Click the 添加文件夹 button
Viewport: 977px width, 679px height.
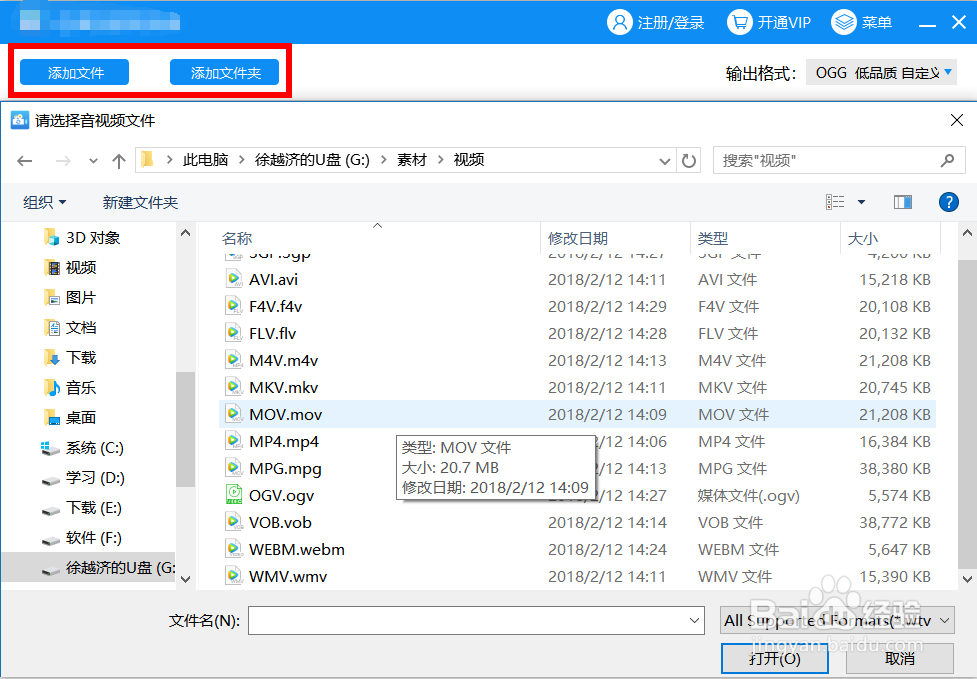(x=225, y=72)
